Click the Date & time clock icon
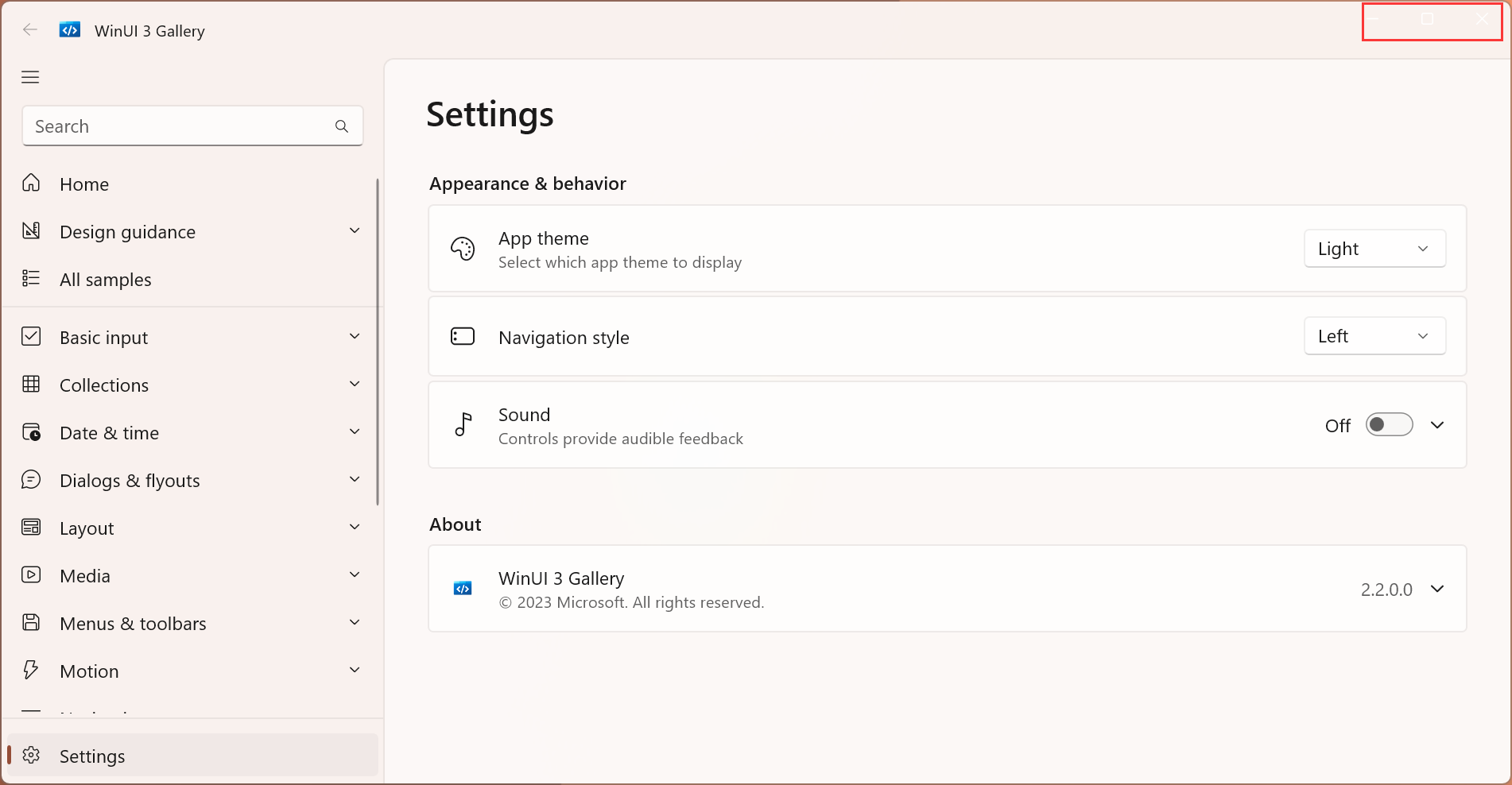The image size is (1512, 785). (32, 431)
